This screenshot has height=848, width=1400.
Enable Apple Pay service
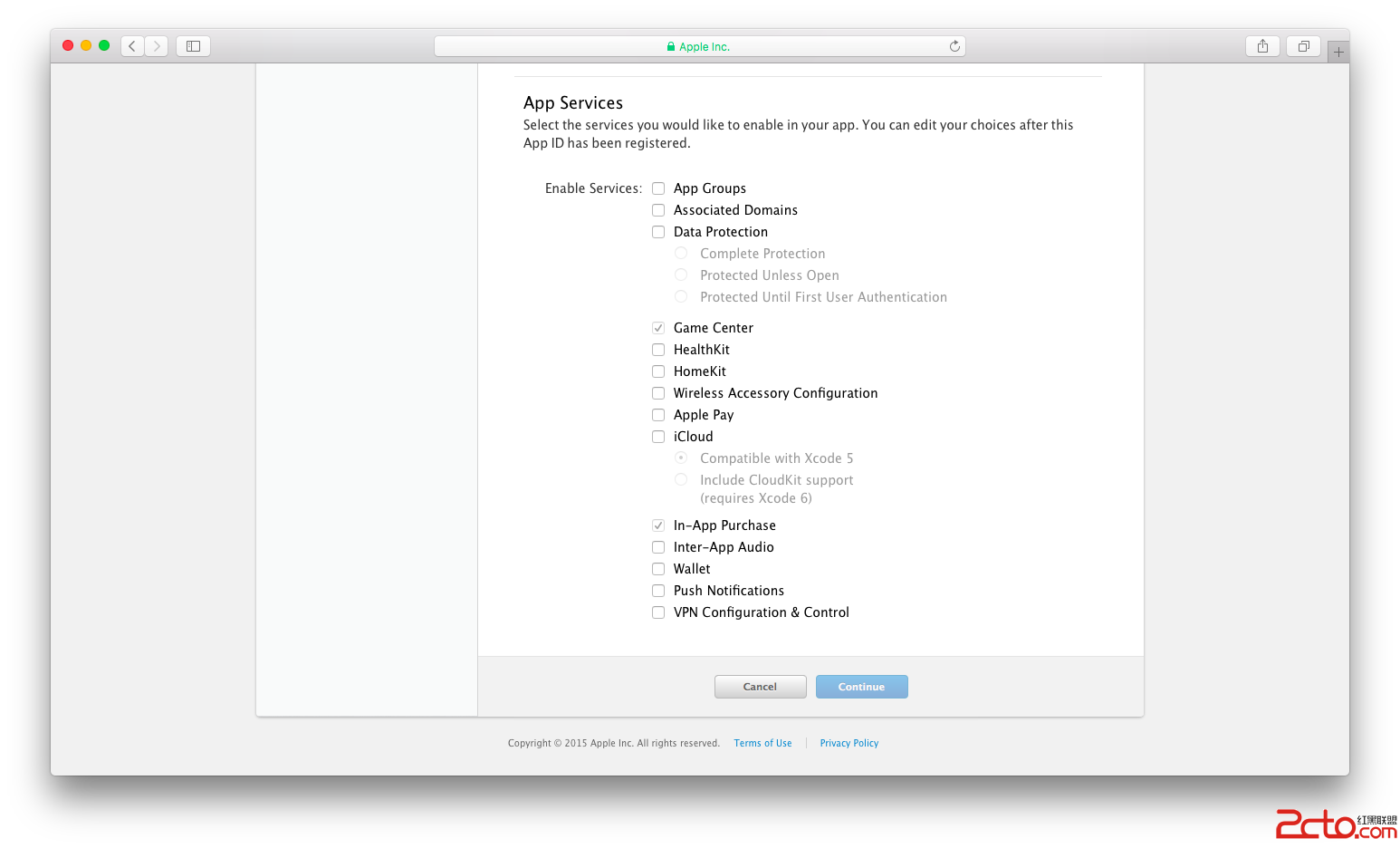coord(658,415)
